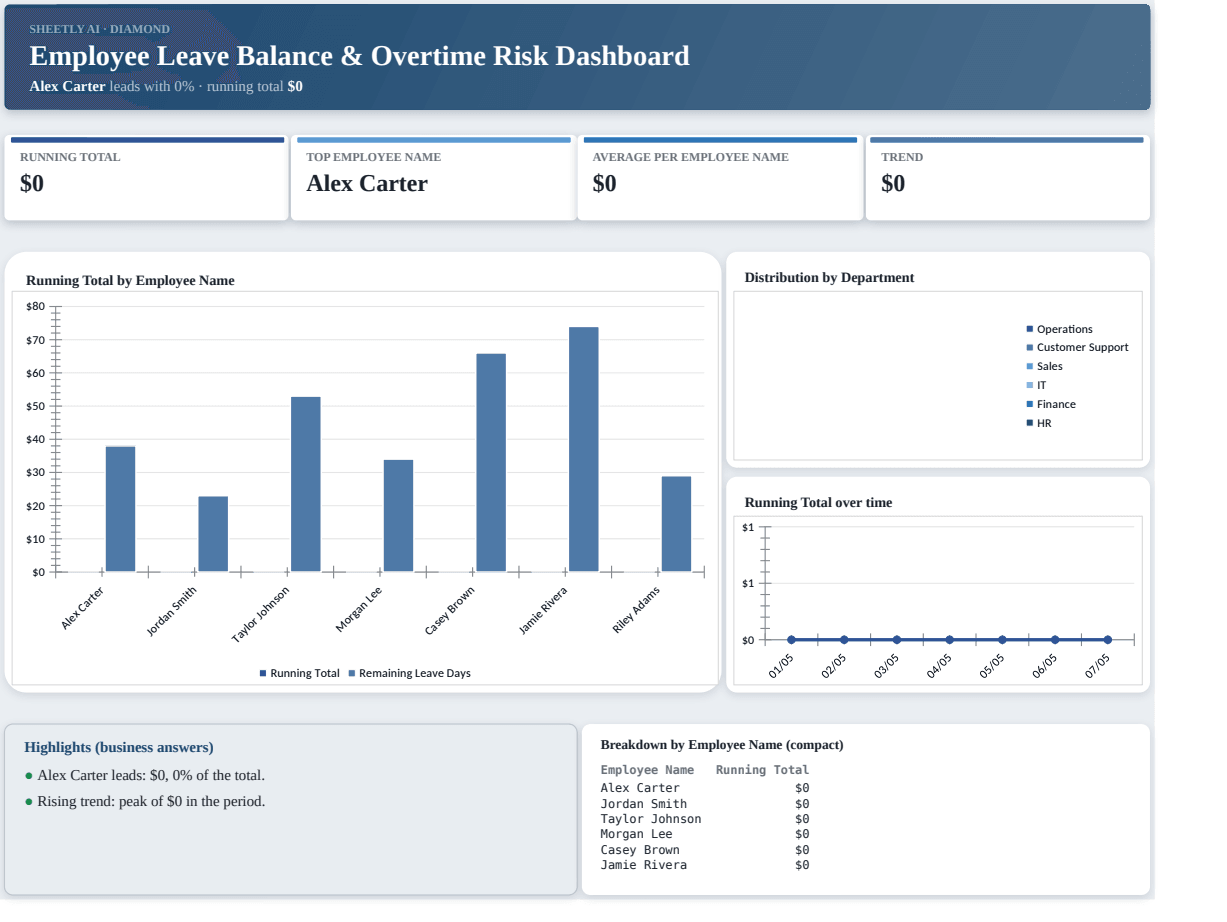Click the 03/05 data point on the line chart
Viewport: 1227px width, 922px height.
tap(897, 640)
